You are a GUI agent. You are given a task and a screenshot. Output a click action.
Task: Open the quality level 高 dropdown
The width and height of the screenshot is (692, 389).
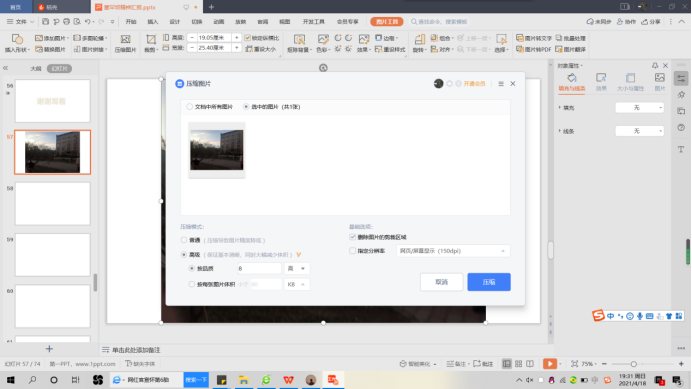pyautogui.click(x=297, y=268)
